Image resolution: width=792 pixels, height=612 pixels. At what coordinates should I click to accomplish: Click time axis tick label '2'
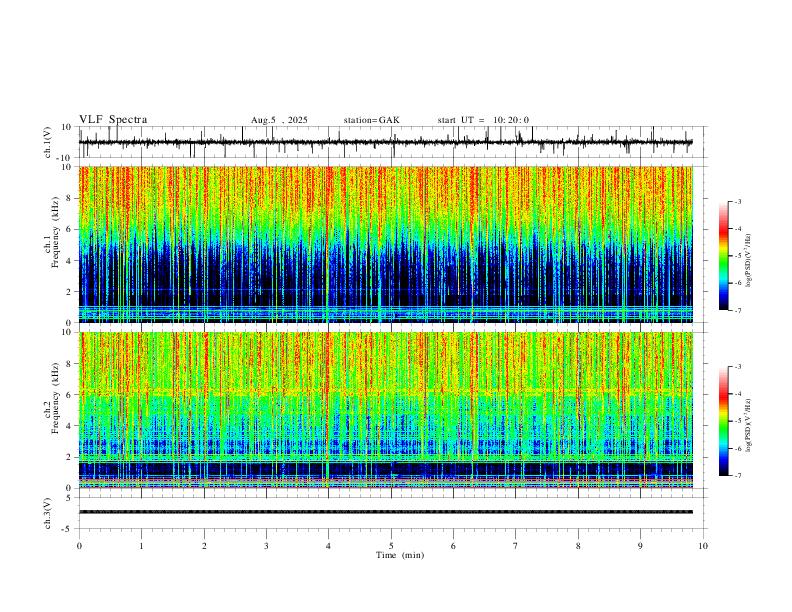204,546
